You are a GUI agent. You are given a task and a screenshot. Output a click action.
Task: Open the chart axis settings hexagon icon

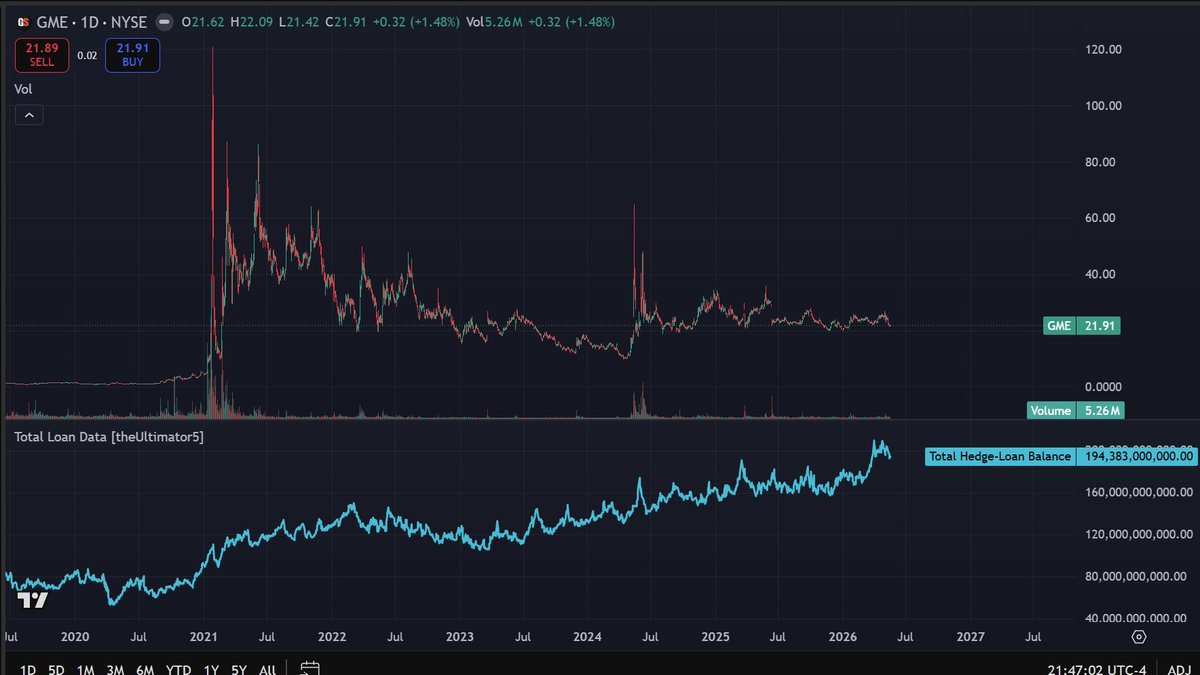pos(1138,635)
